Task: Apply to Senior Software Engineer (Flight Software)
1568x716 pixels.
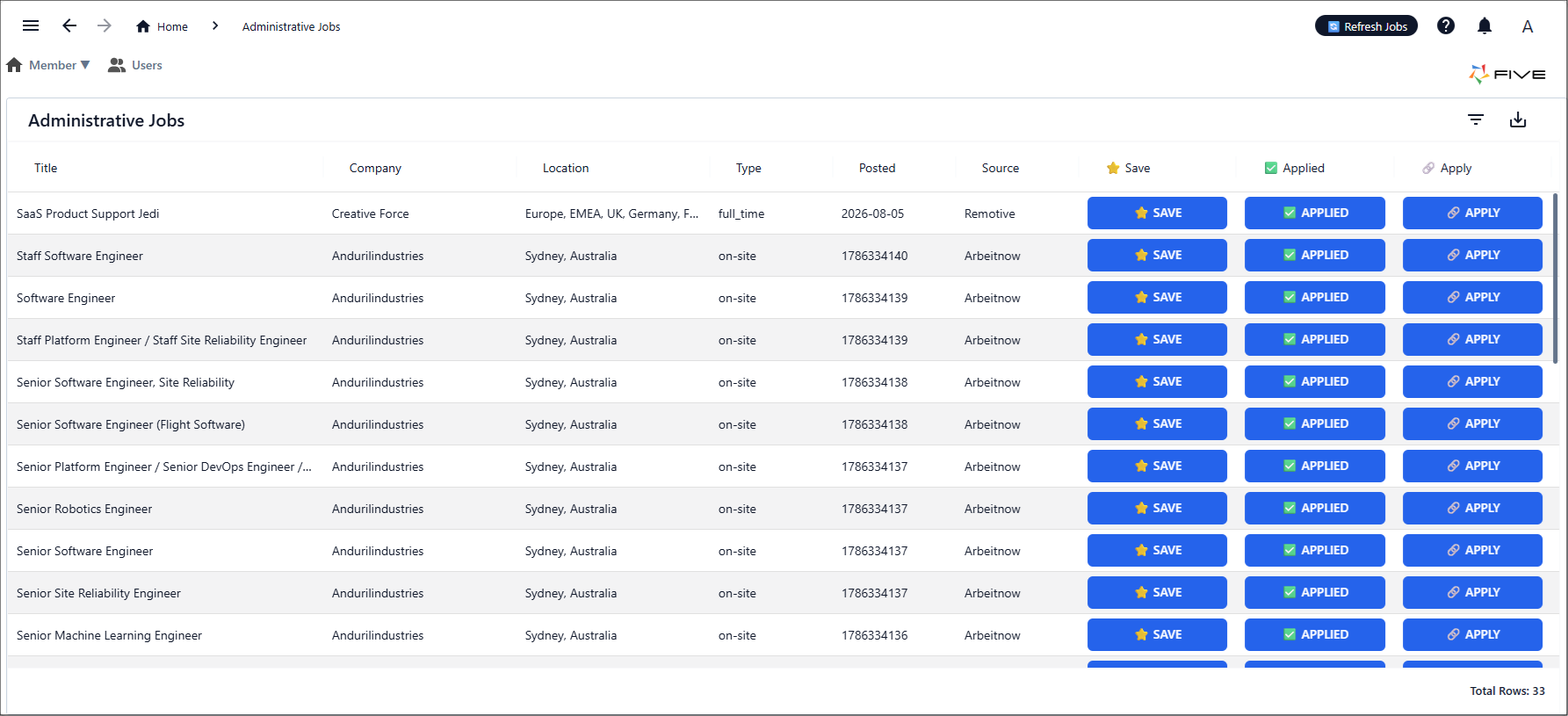Action: pyautogui.click(x=1472, y=423)
